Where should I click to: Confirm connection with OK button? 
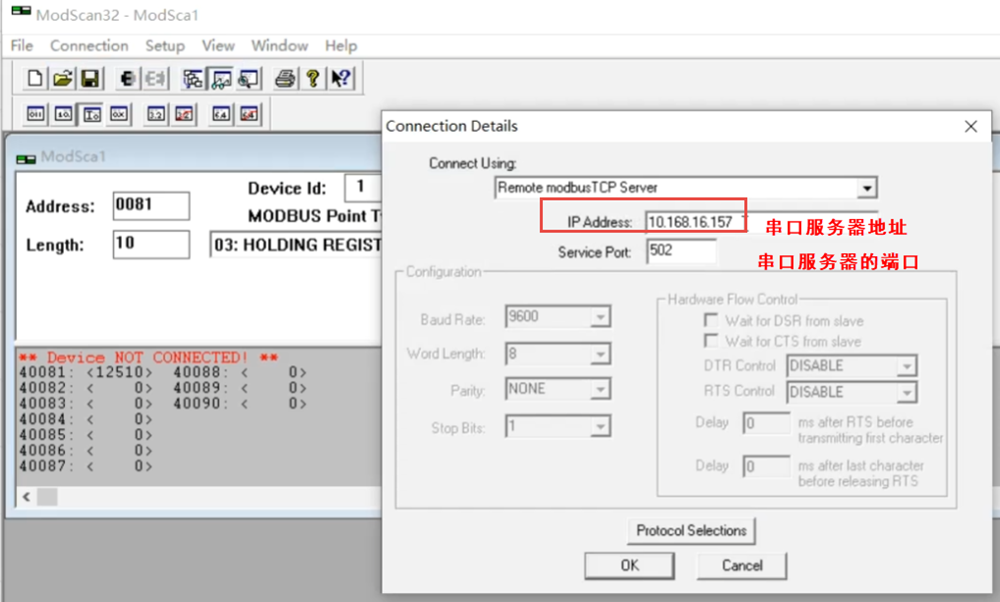(629, 566)
